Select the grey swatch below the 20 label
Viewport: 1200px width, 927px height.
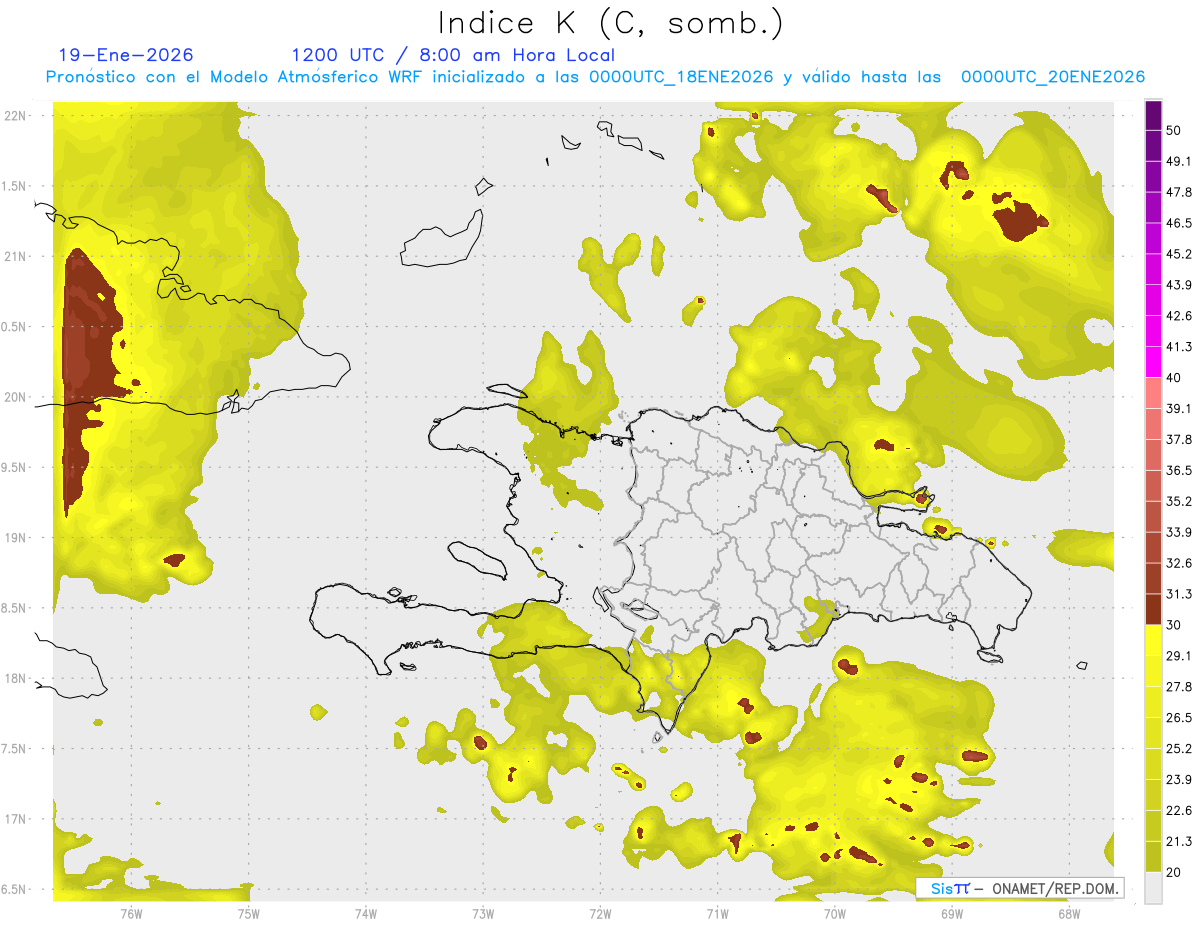click(1153, 888)
